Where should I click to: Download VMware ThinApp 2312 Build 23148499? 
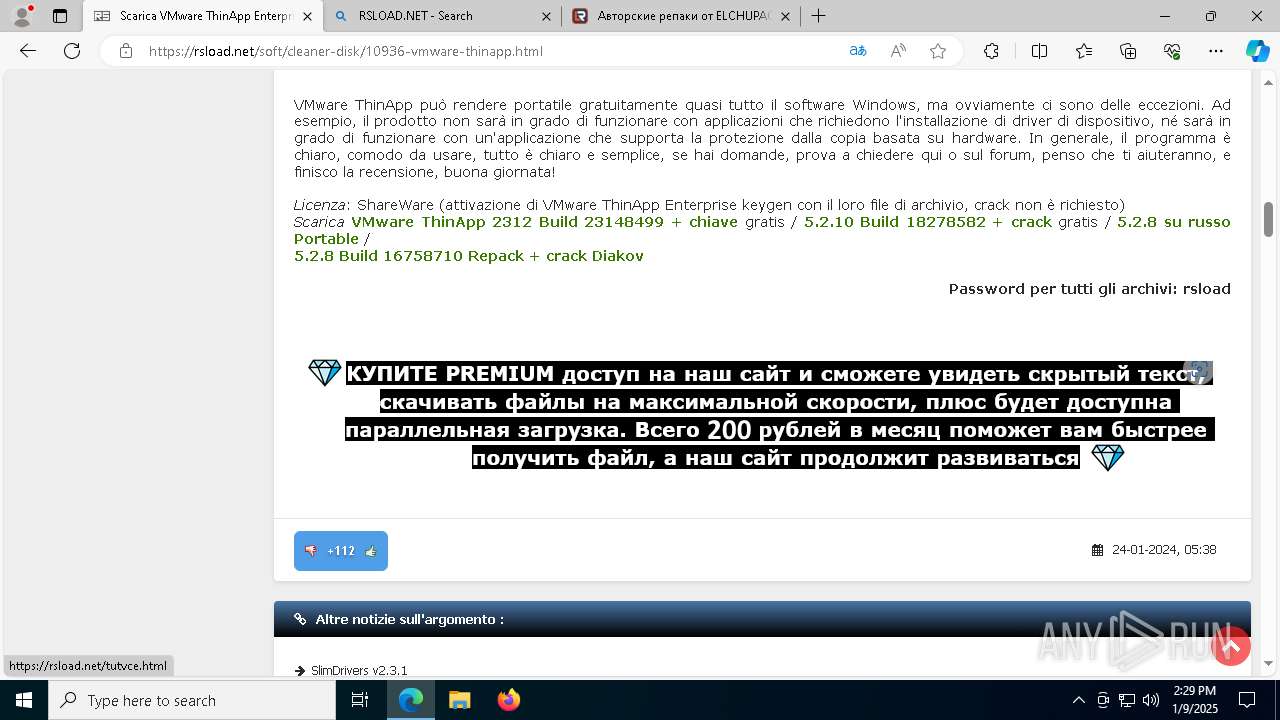tap(544, 222)
